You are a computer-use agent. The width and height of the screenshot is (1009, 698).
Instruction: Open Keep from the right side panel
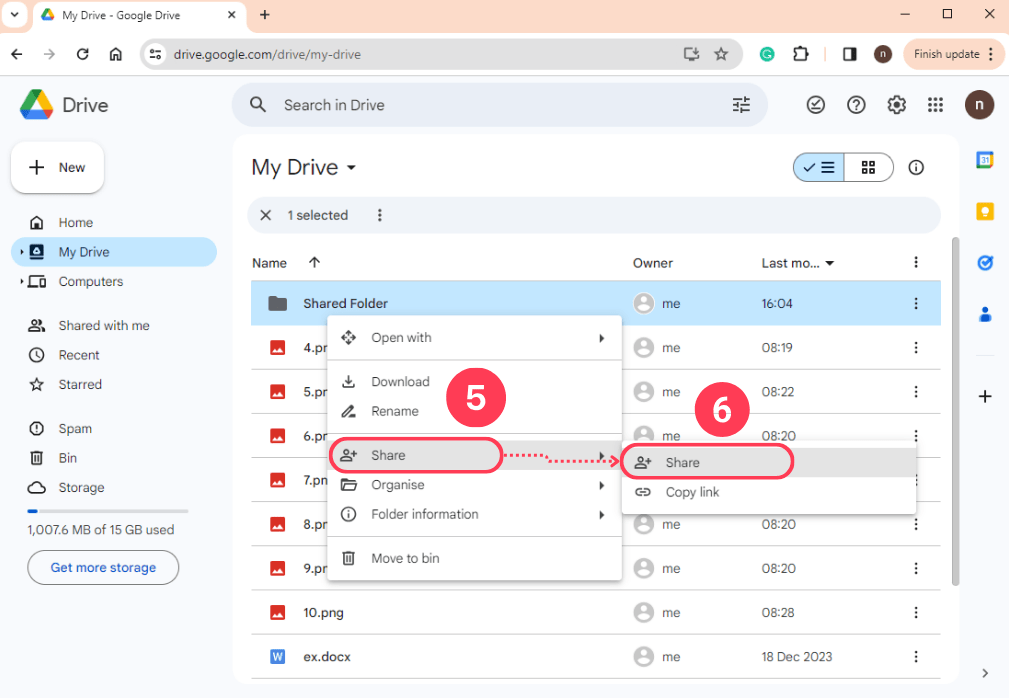click(x=985, y=211)
